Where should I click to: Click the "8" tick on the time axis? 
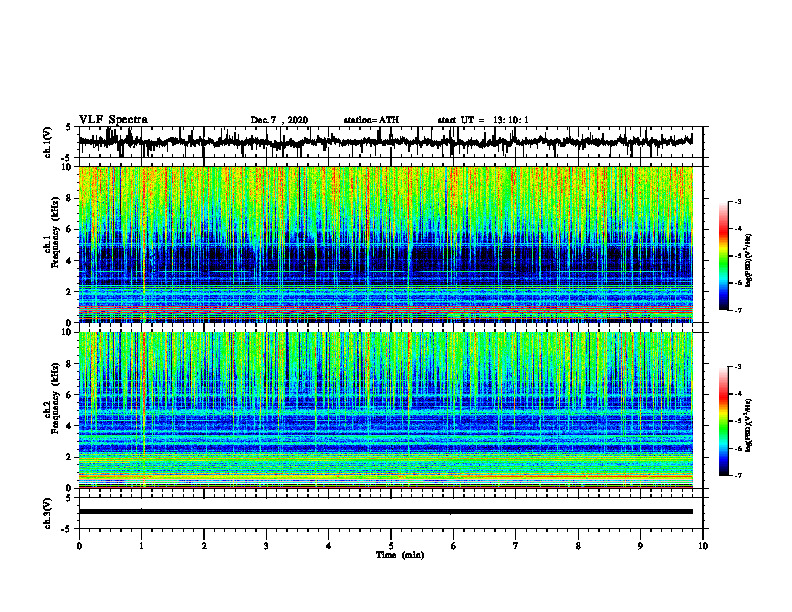pos(578,546)
